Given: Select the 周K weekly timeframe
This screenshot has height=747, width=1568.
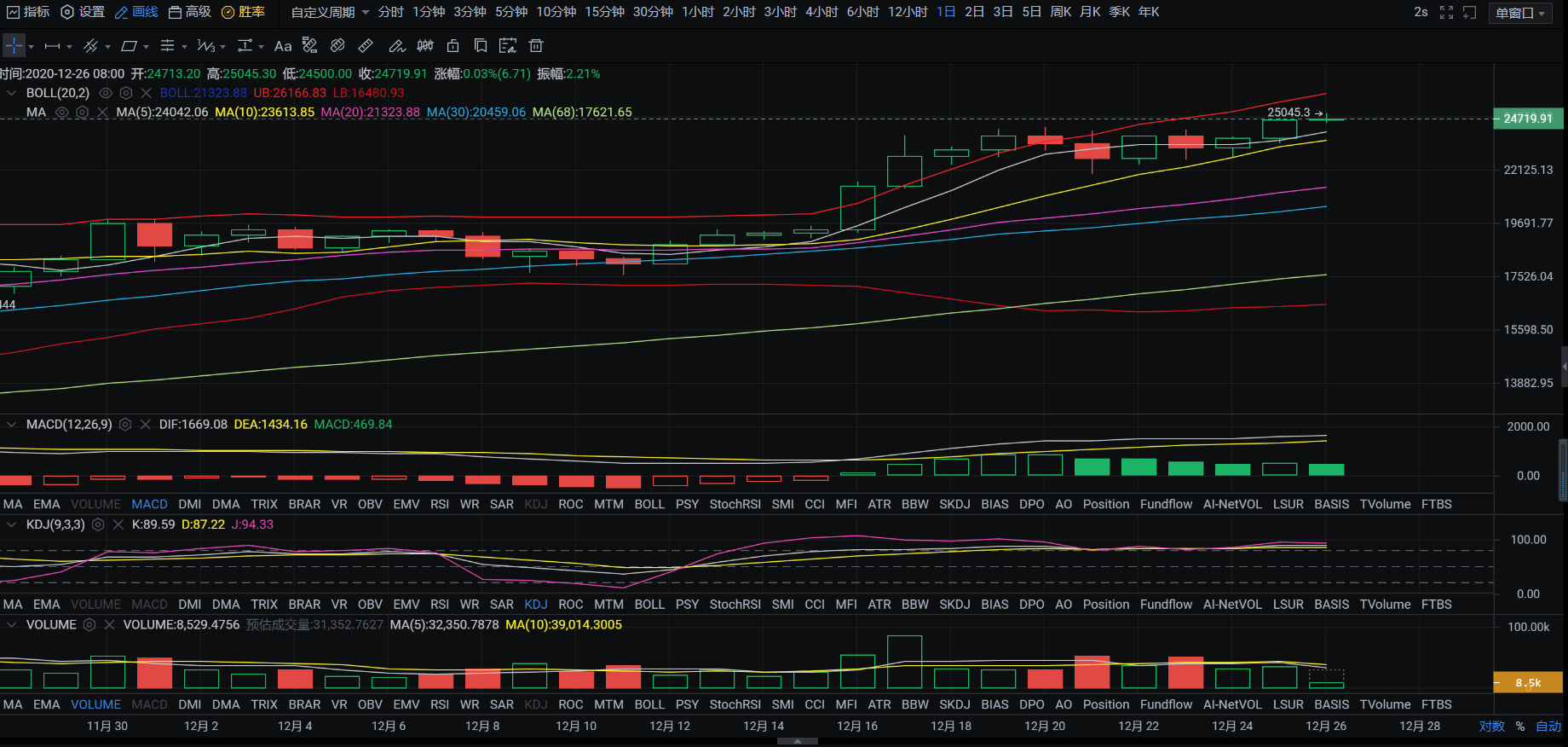Looking at the screenshot, I should coord(1060,12).
